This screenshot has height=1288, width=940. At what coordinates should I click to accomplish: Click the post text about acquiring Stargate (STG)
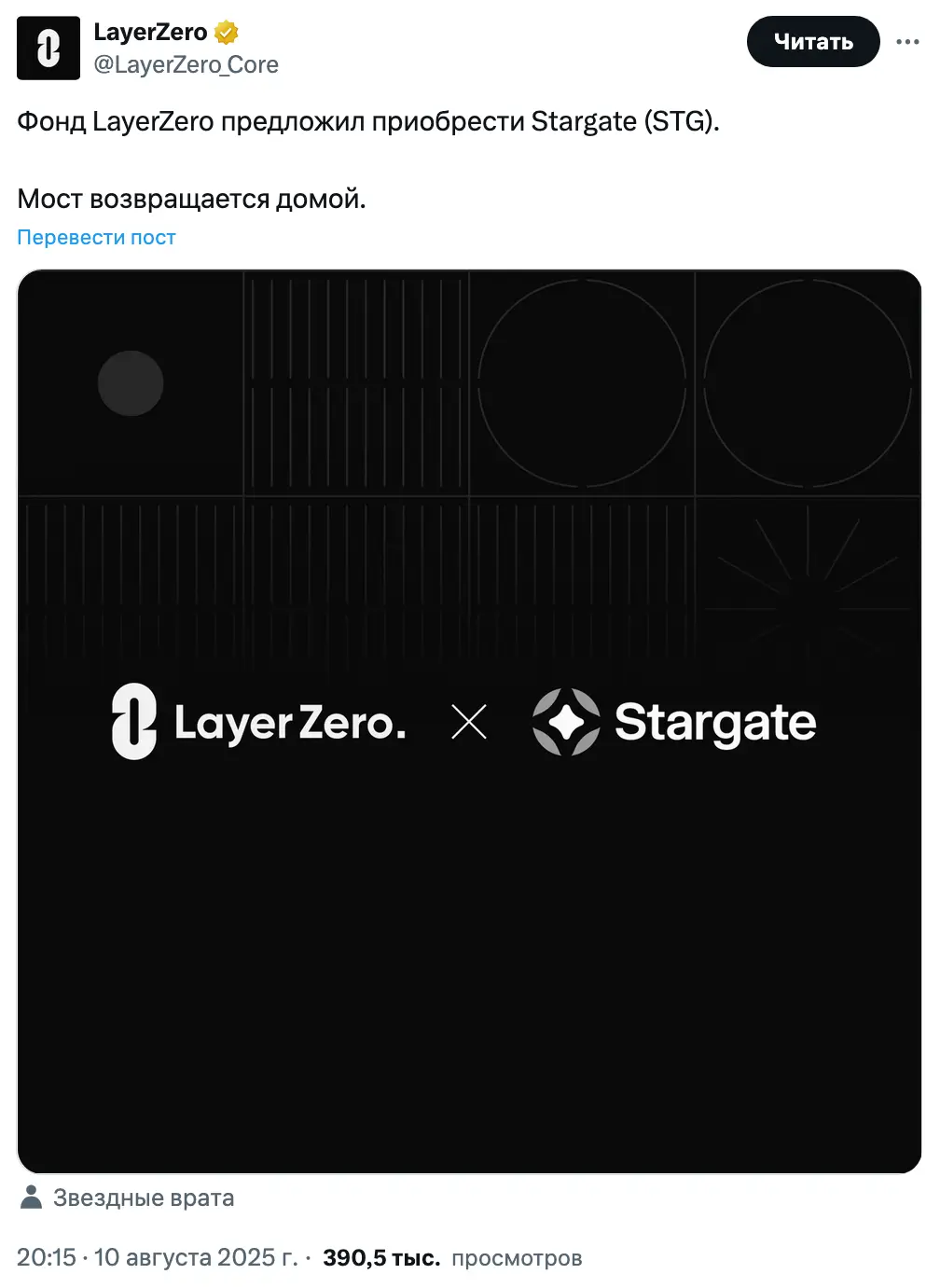(368, 121)
